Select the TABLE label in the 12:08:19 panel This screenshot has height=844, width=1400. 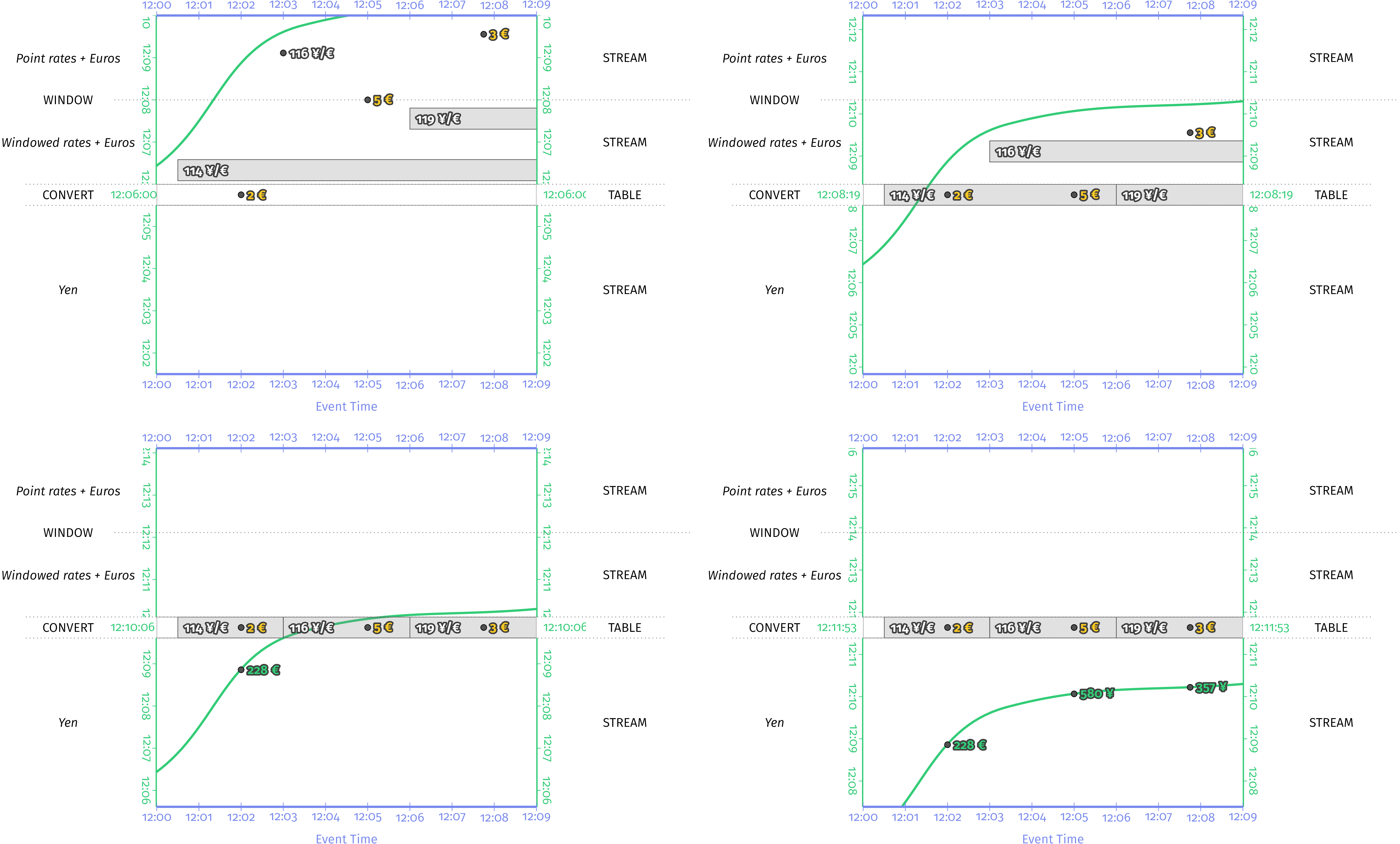click(1331, 195)
